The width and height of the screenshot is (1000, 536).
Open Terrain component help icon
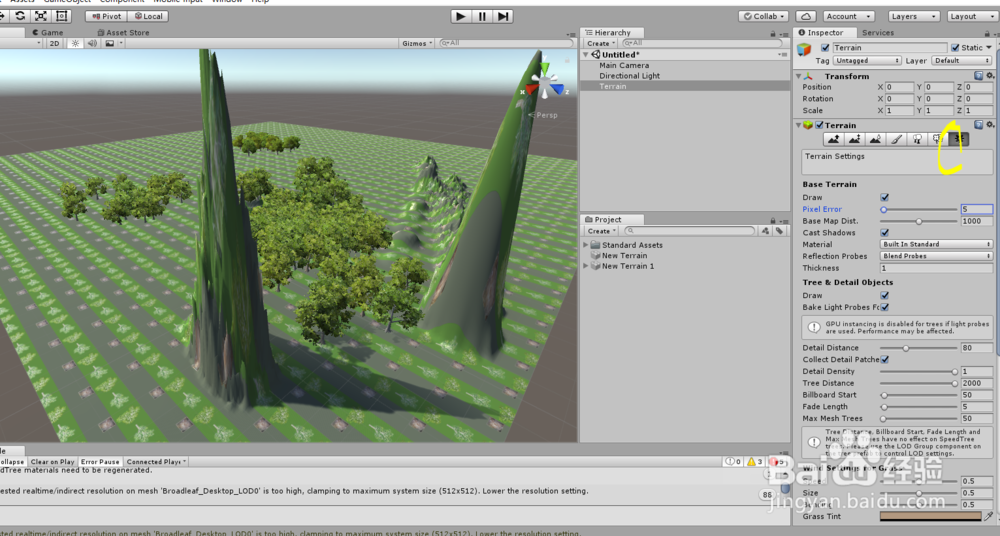pos(978,125)
